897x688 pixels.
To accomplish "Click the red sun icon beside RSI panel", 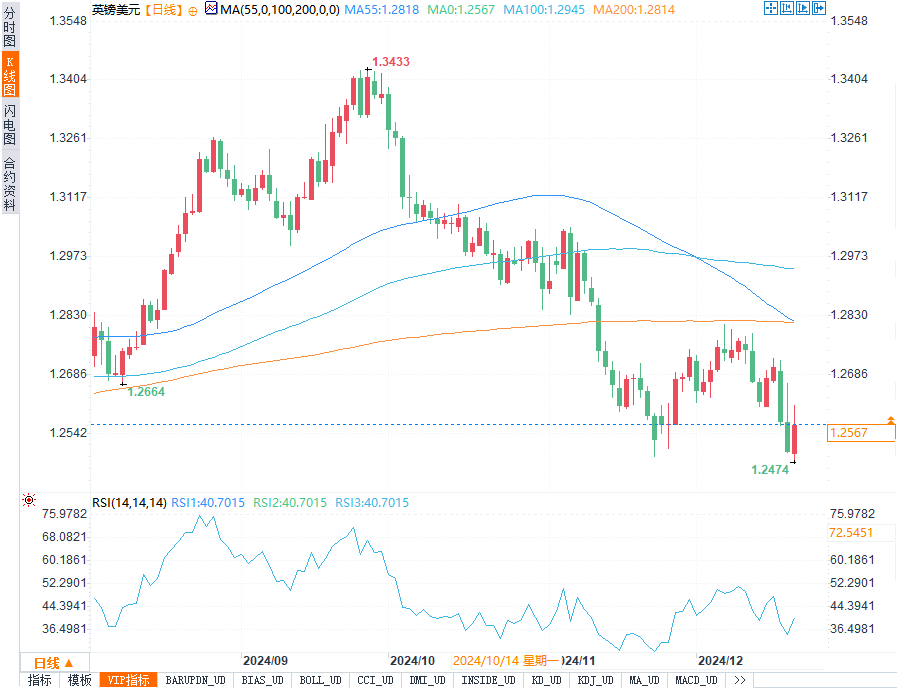I will point(29,500).
